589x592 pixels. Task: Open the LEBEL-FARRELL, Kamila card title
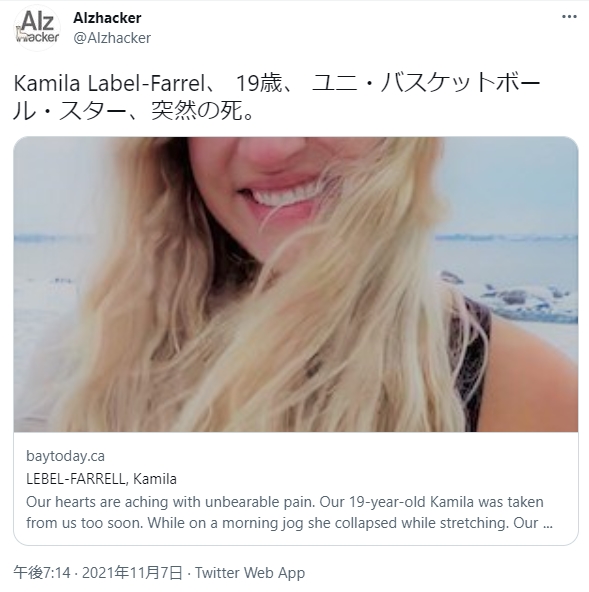[101, 479]
